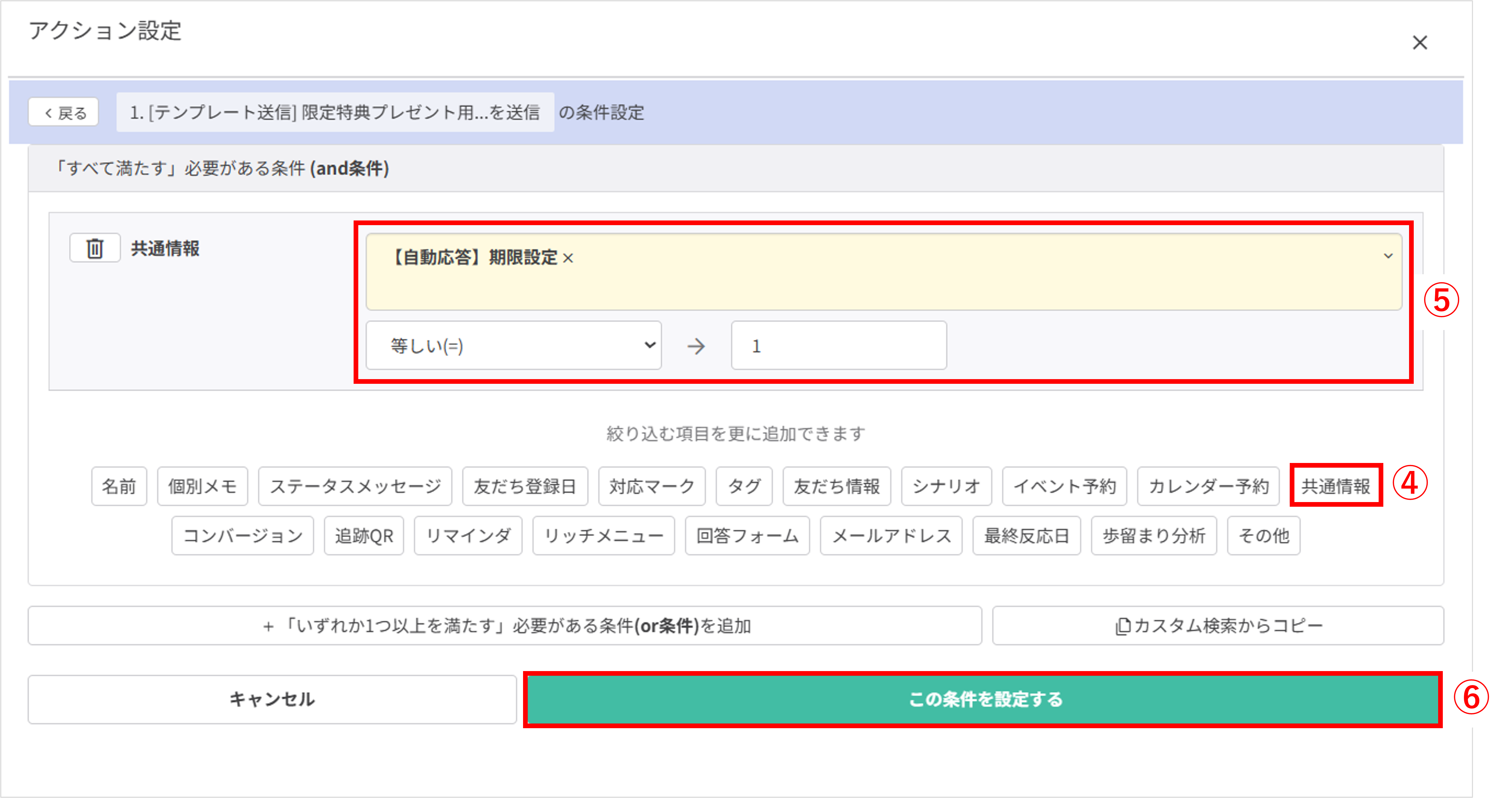1512x798 pixels.
Task: Add the 共通情報 filter highlighted as ④
Action: click(1335, 486)
